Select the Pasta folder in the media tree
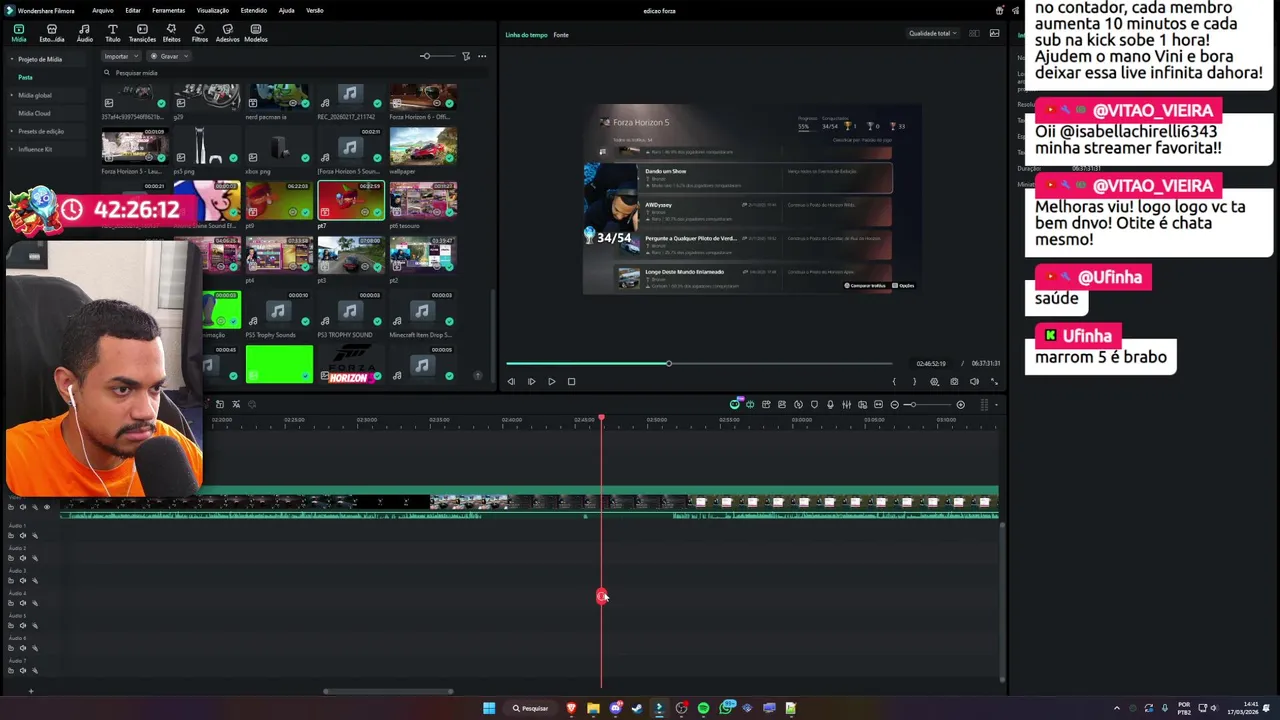The width and height of the screenshot is (1280, 720). click(x=25, y=77)
